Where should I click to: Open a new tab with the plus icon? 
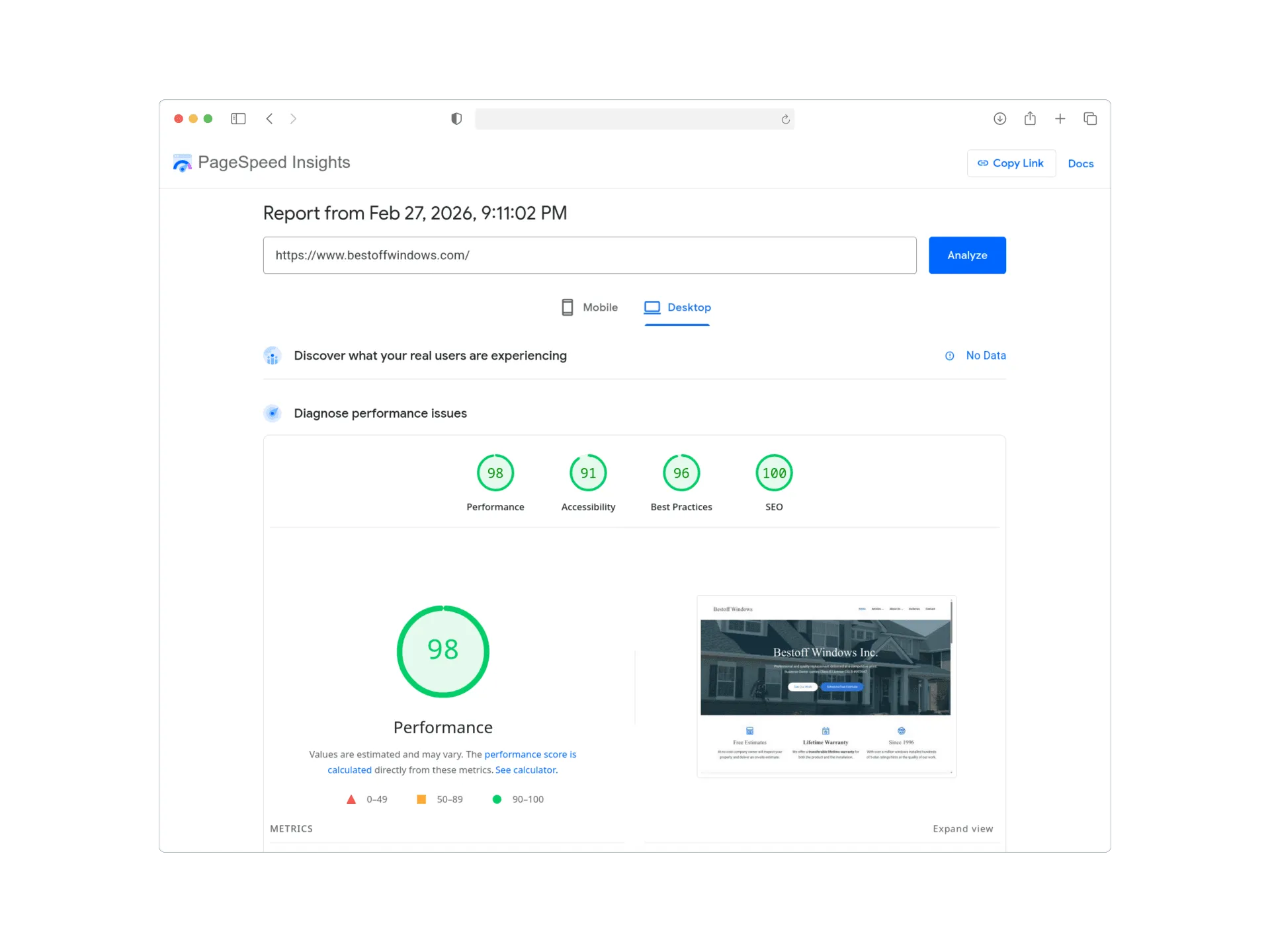coord(1060,118)
